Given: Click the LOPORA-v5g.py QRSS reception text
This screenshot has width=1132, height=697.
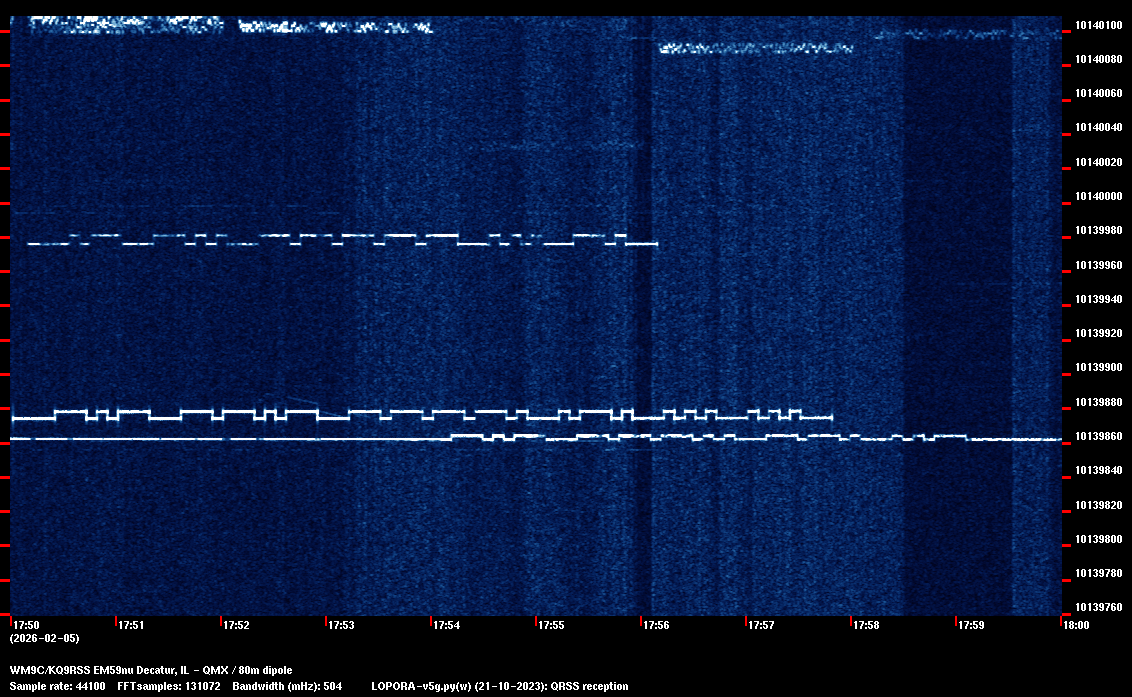Looking at the screenshot, I should (499, 686).
